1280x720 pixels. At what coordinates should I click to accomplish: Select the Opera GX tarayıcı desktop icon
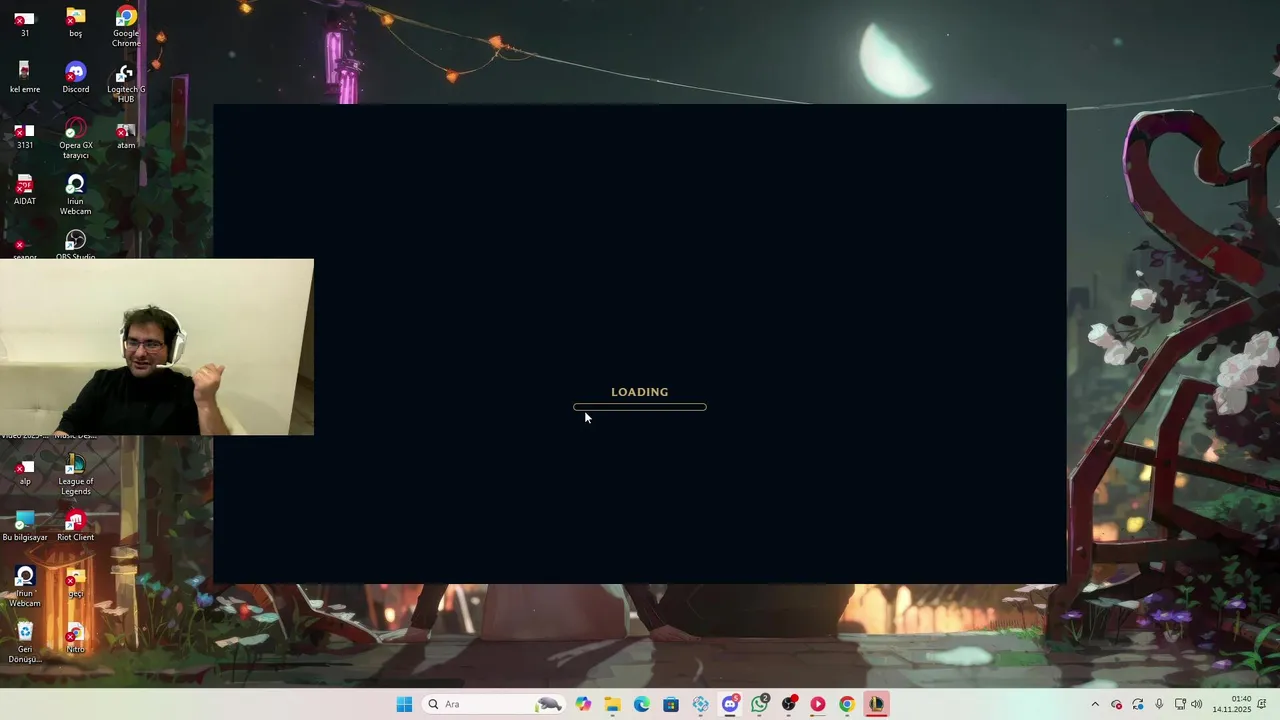click(x=75, y=139)
